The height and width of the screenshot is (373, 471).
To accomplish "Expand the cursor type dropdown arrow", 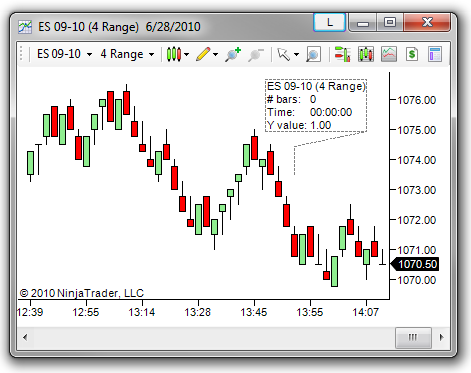I will point(296,54).
